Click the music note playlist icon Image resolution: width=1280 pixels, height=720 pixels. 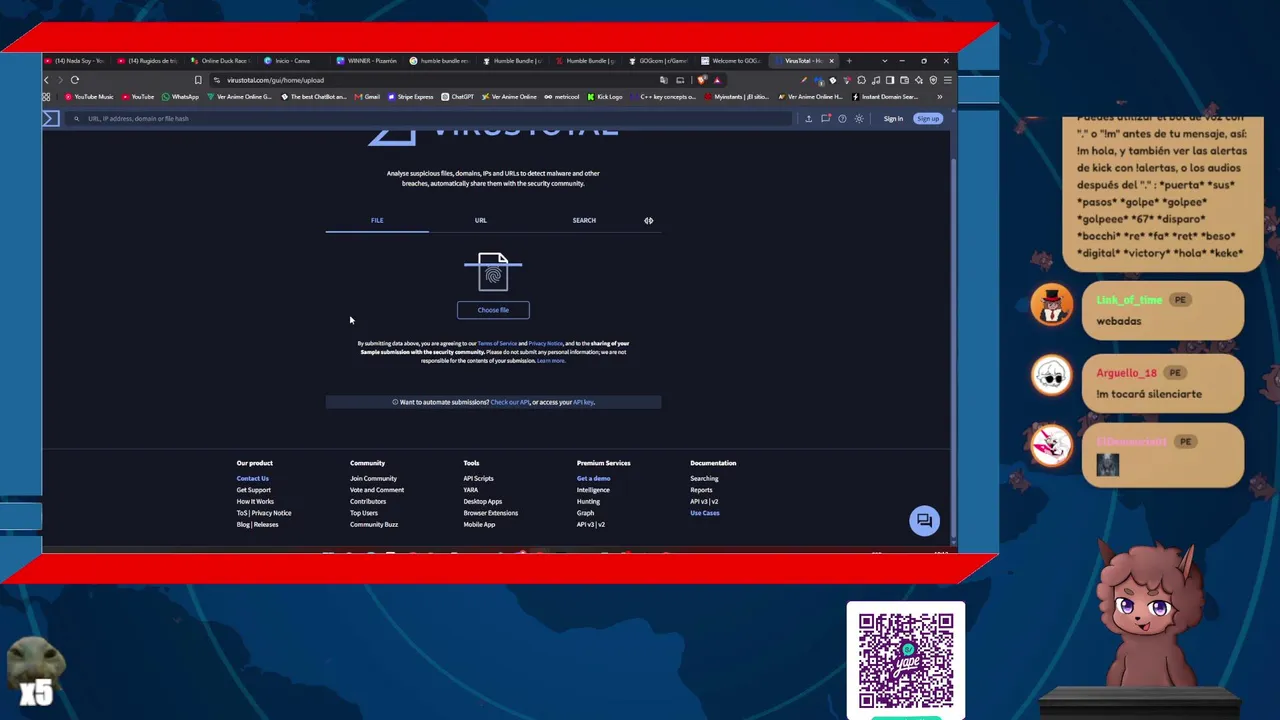(x=876, y=80)
